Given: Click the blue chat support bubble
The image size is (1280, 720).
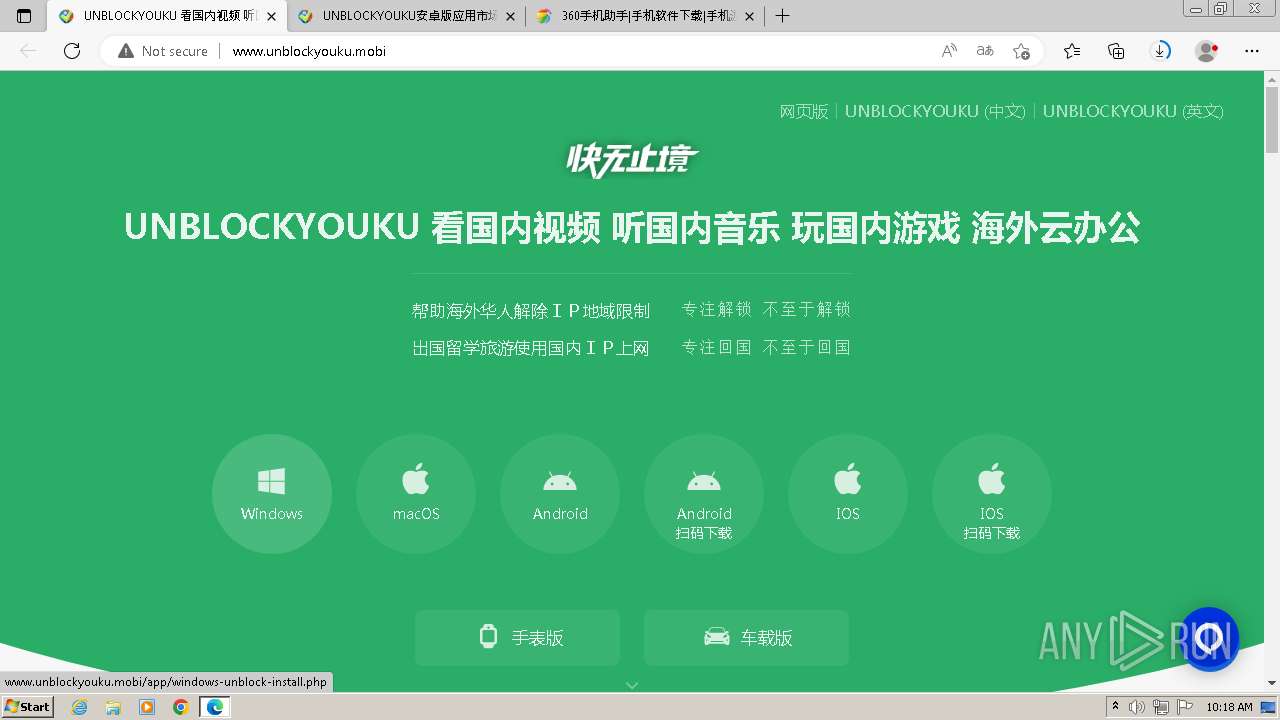Looking at the screenshot, I should (1209, 638).
